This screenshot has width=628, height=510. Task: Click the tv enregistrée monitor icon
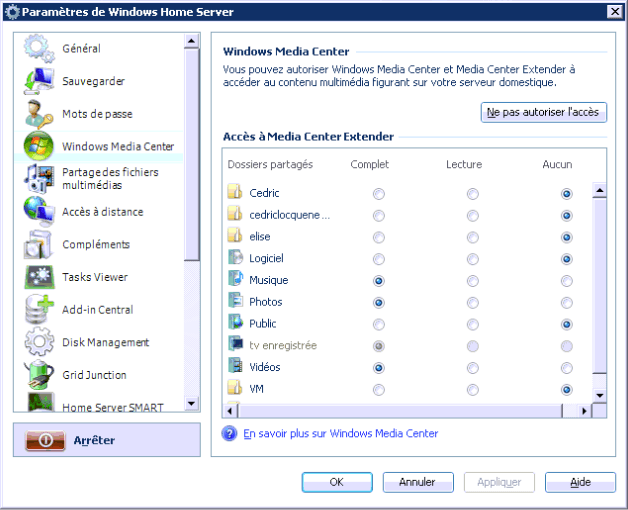point(235,345)
